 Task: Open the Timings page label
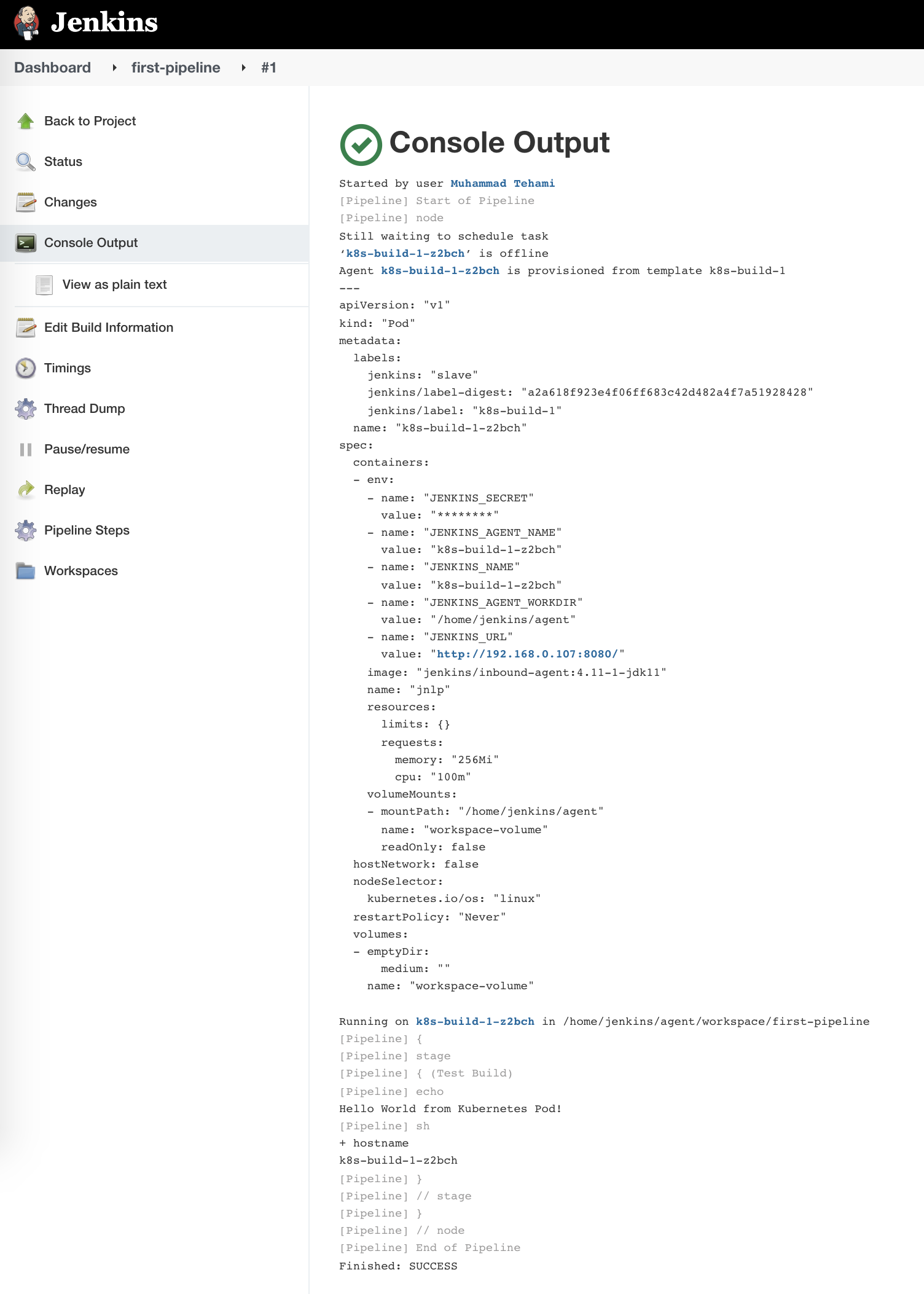pyautogui.click(x=68, y=368)
